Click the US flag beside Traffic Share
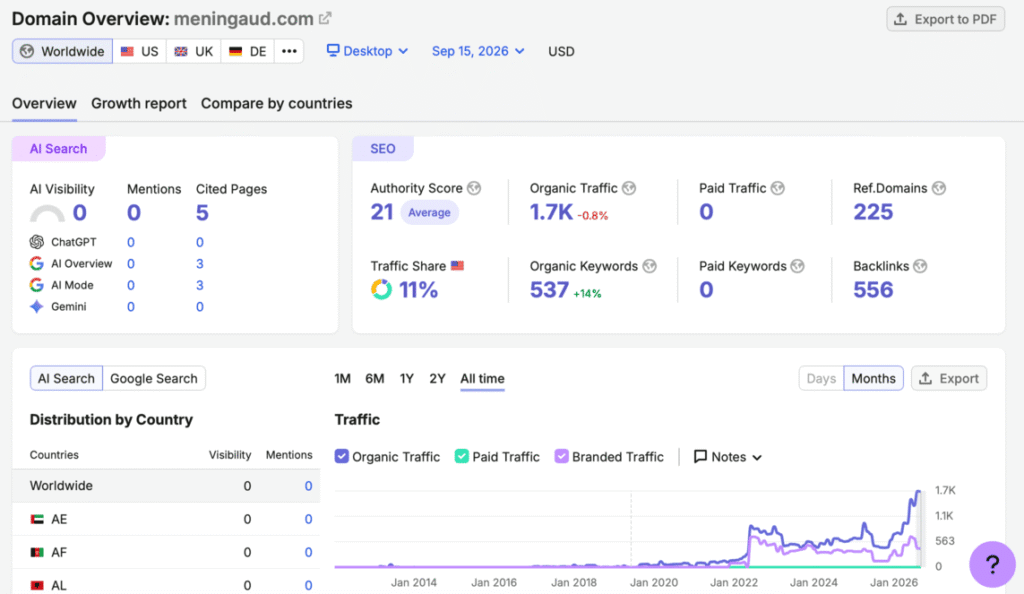The image size is (1024, 594). coord(457,266)
